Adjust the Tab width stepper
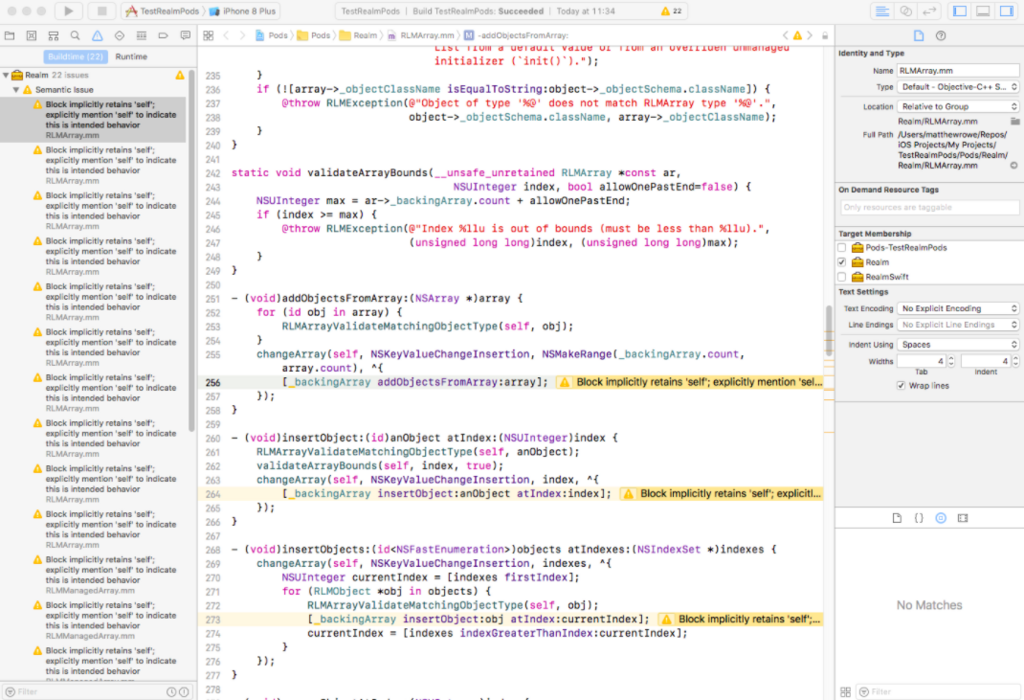The width and height of the screenshot is (1024, 700). [951, 361]
